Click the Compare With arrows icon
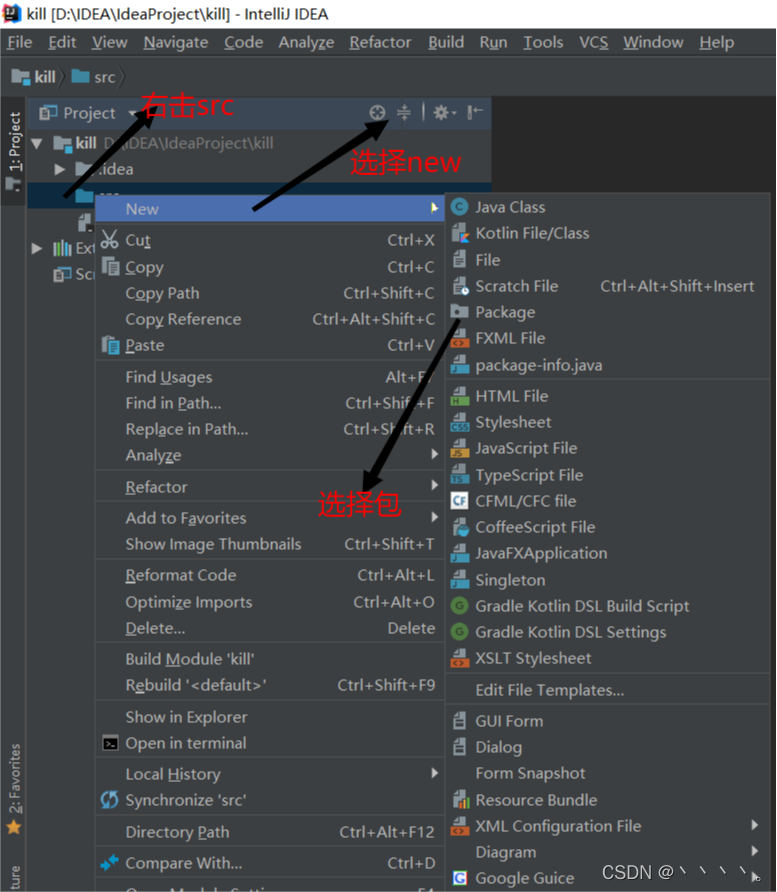777x892 pixels. click(109, 862)
